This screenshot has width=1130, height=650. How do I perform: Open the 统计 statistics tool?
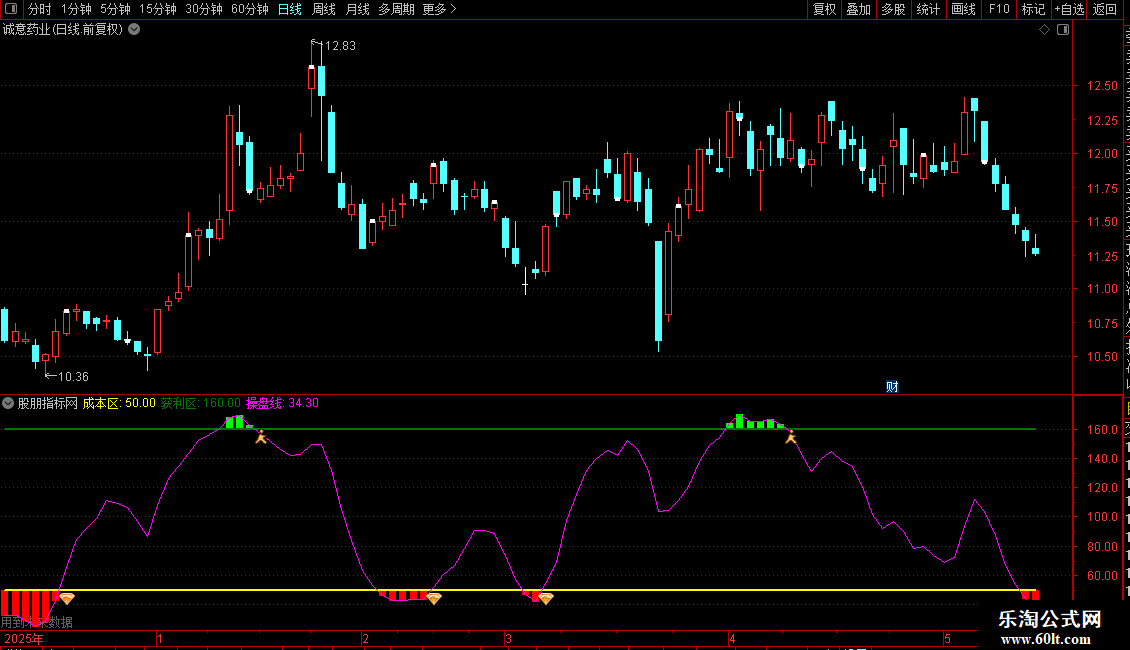click(x=927, y=9)
